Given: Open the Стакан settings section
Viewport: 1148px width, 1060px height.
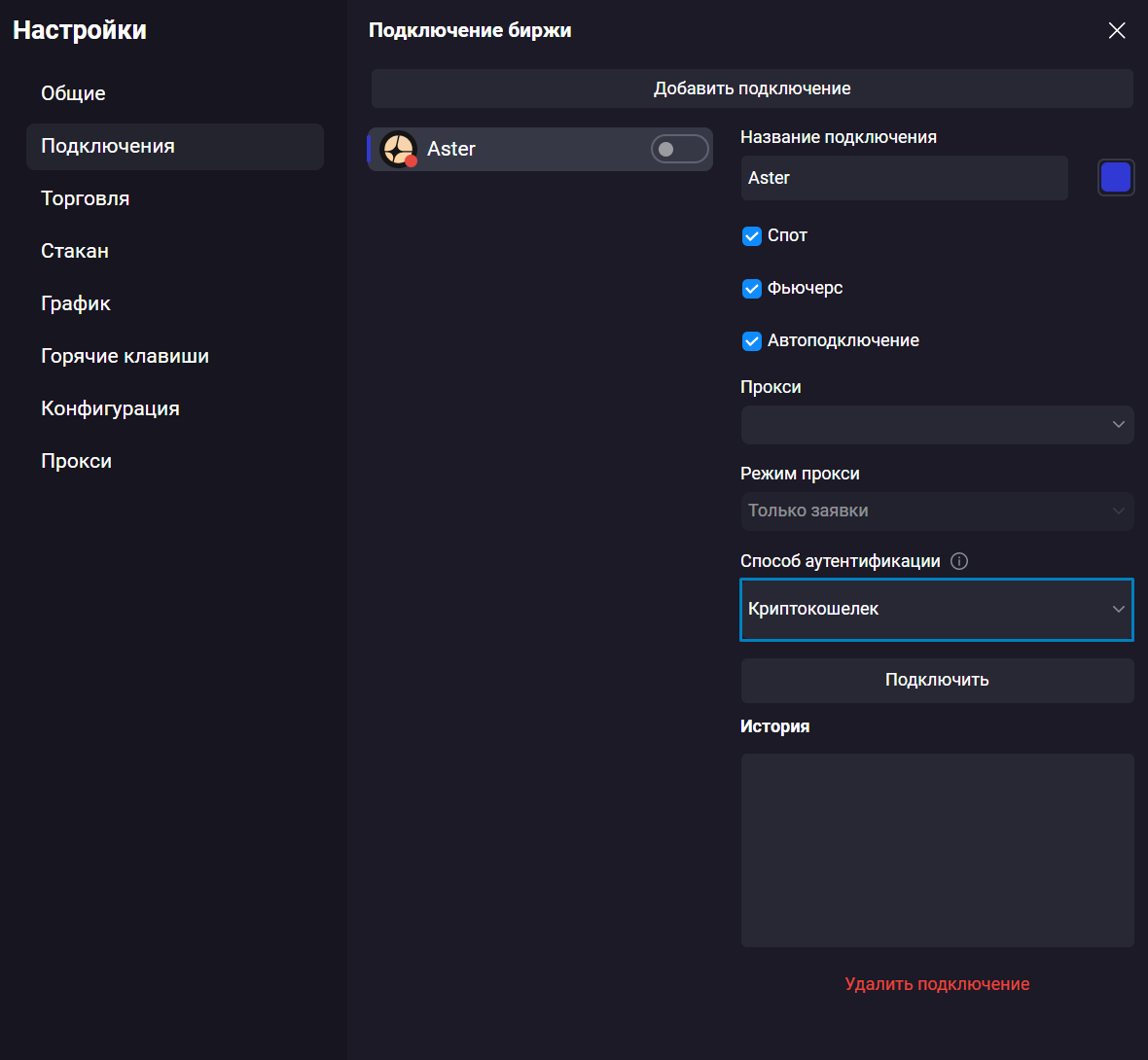Looking at the screenshot, I should point(175,251).
